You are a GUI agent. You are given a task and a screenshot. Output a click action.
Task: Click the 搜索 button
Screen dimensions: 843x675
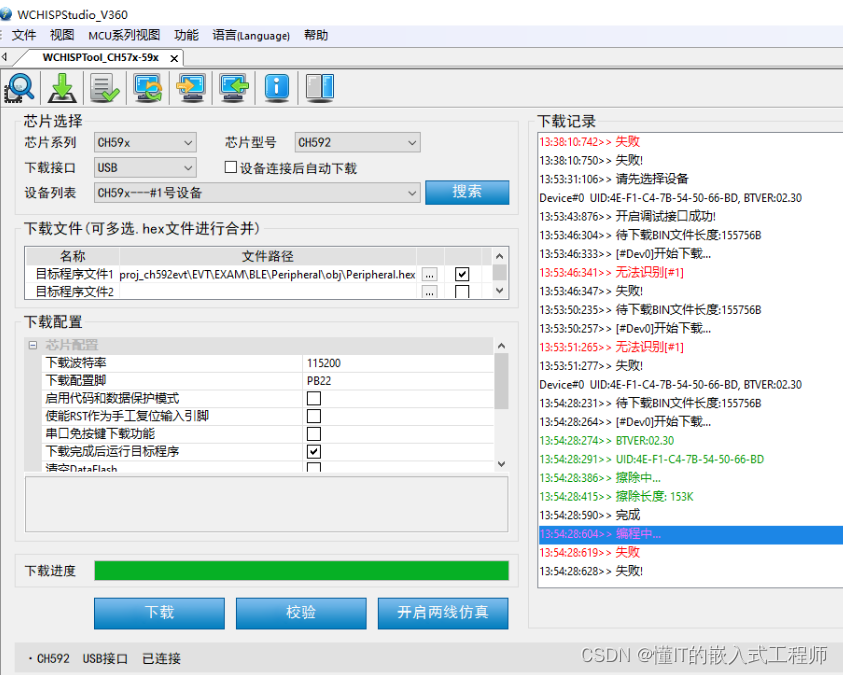[467, 192]
